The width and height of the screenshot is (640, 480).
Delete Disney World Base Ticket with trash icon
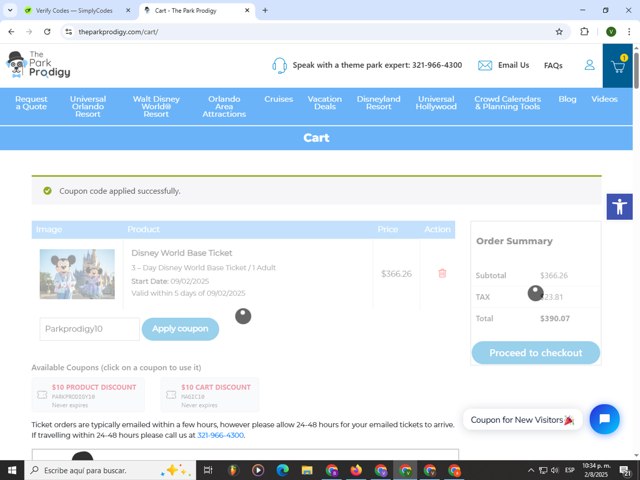(442, 273)
